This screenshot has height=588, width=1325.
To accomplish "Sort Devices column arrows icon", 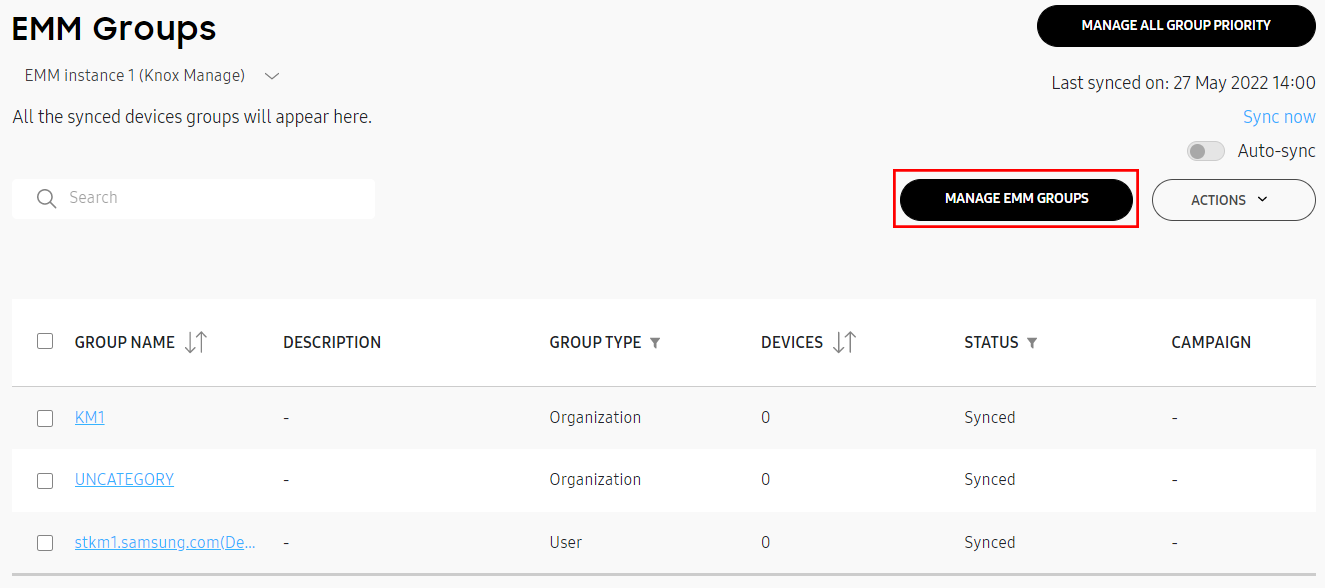I will tap(844, 342).
